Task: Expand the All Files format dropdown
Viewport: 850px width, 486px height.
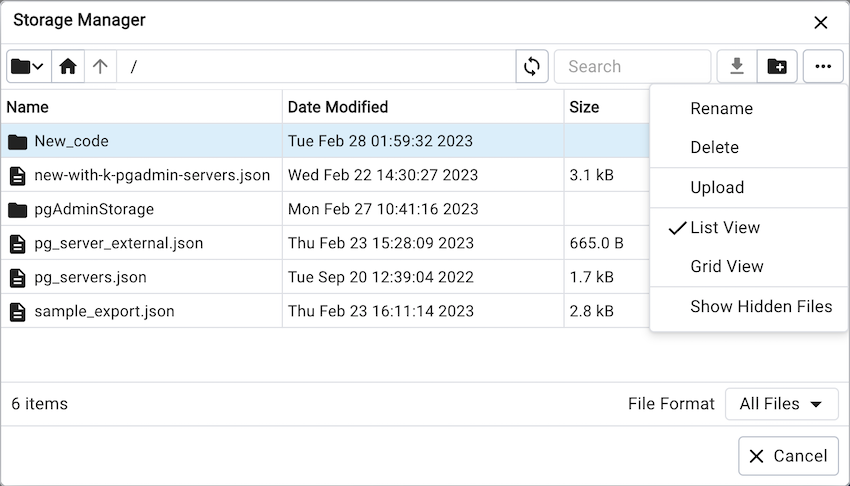Action: (781, 404)
